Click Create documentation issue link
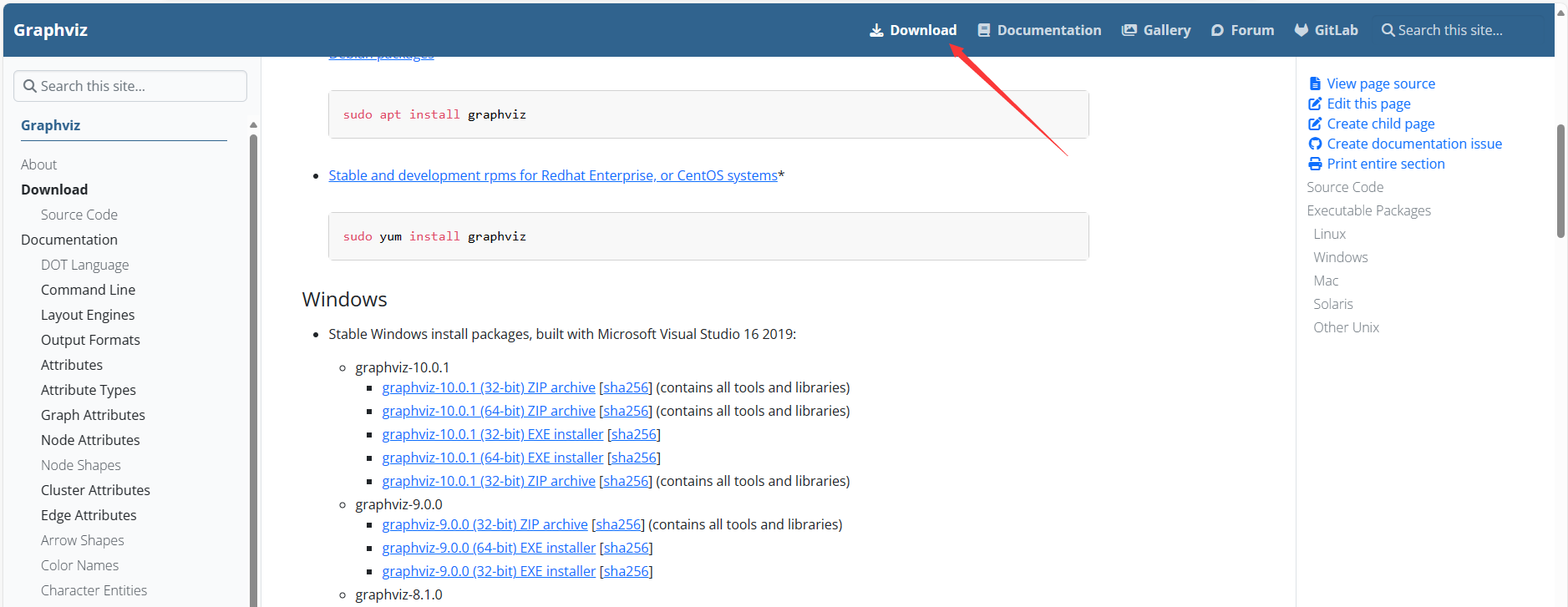 coord(1414,144)
